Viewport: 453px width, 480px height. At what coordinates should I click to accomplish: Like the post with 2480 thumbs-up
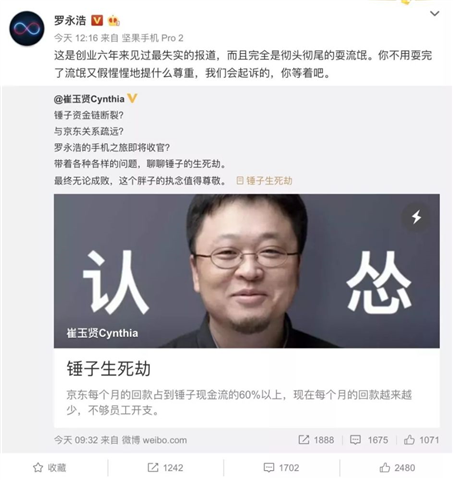coord(397,468)
